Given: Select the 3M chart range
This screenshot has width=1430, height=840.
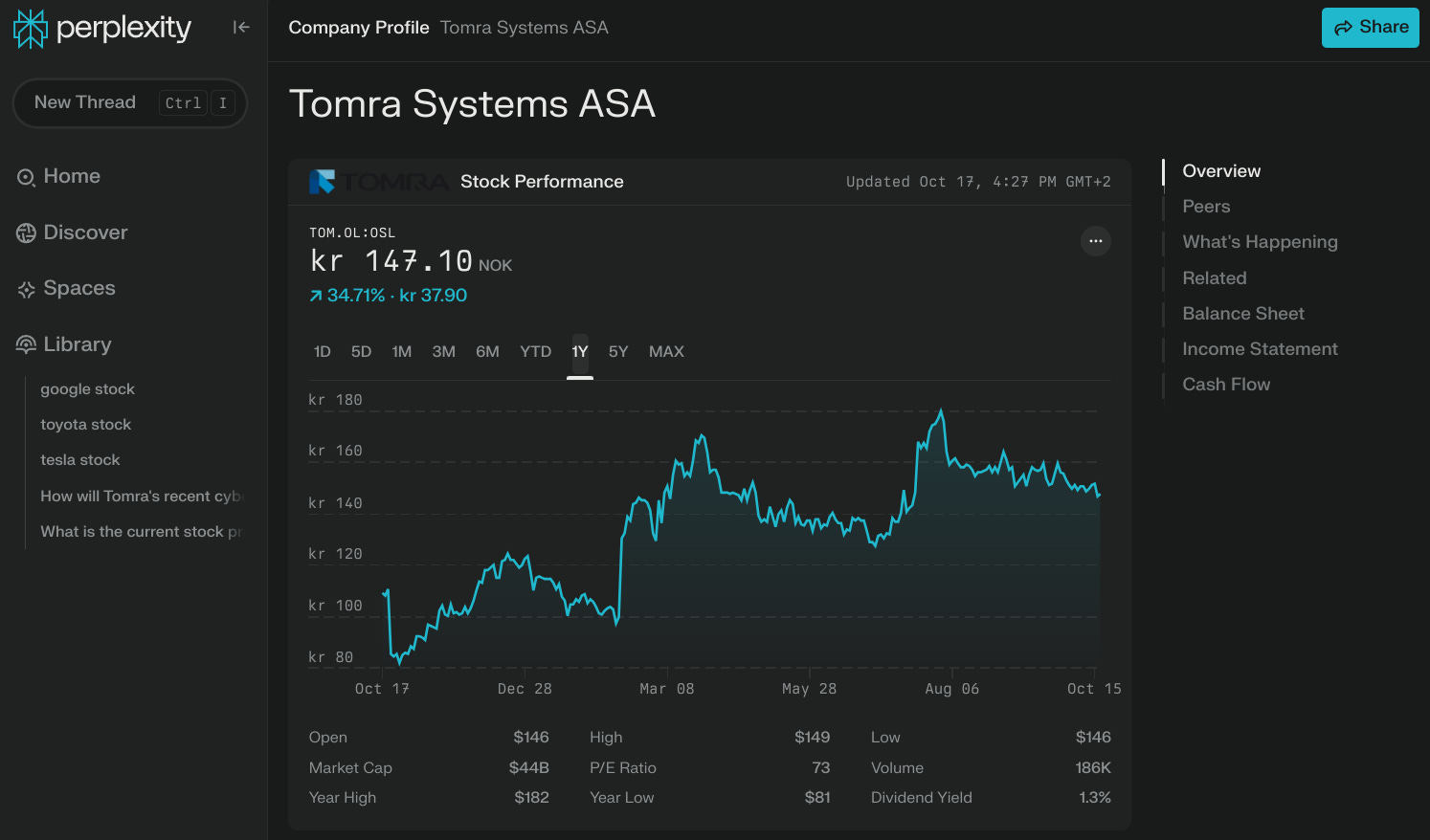Looking at the screenshot, I should pos(444,352).
